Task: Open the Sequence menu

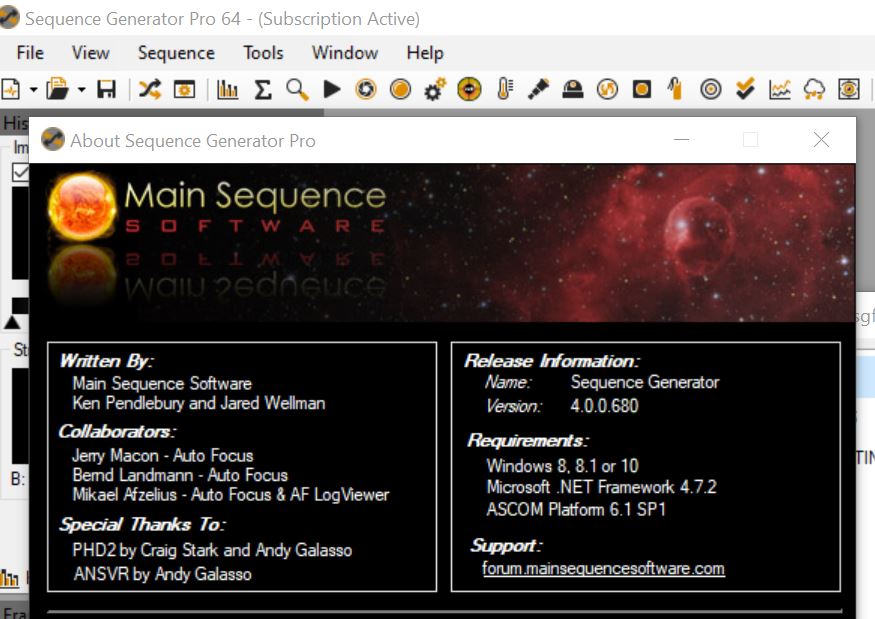Action: click(176, 53)
